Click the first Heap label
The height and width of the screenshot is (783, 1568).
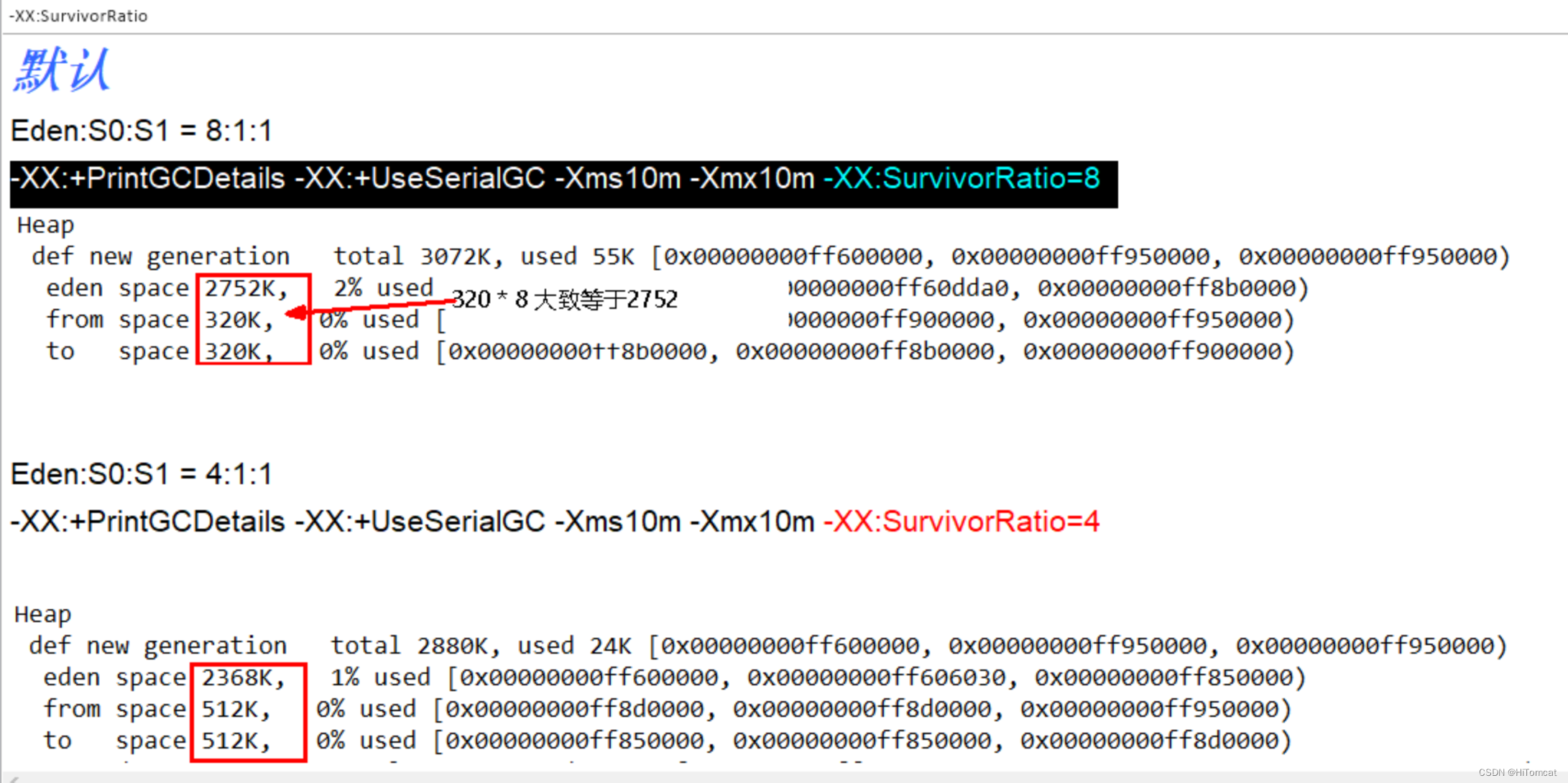pyautogui.click(x=45, y=225)
